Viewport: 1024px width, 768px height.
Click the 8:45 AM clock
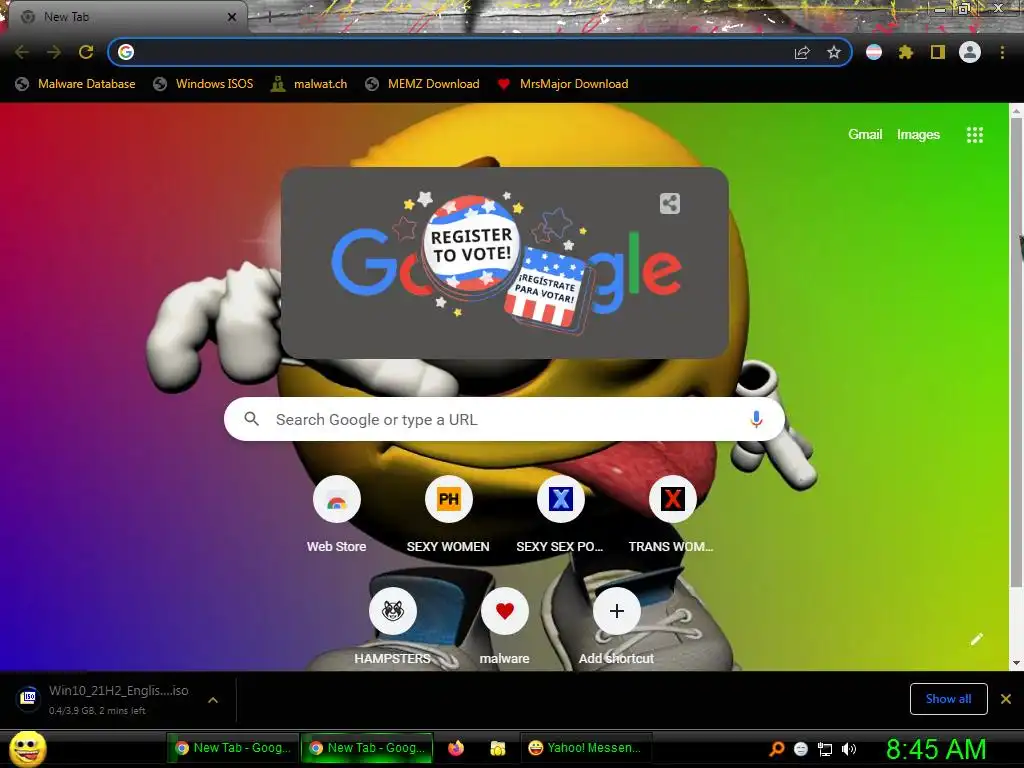click(936, 749)
